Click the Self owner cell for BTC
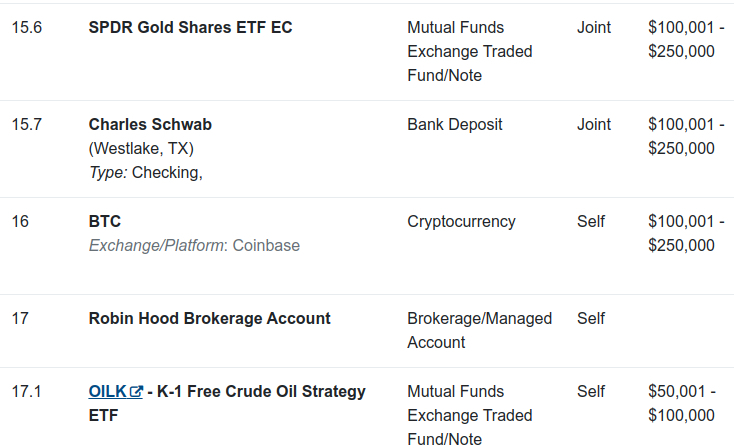The height and width of the screenshot is (448, 734). (591, 221)
